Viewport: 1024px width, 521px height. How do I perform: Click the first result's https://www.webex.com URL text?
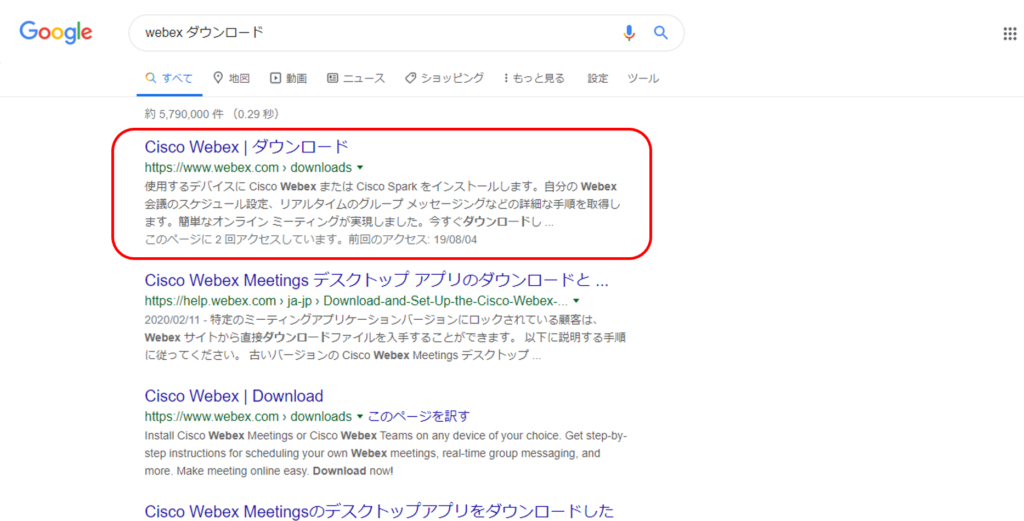(212, 168)
